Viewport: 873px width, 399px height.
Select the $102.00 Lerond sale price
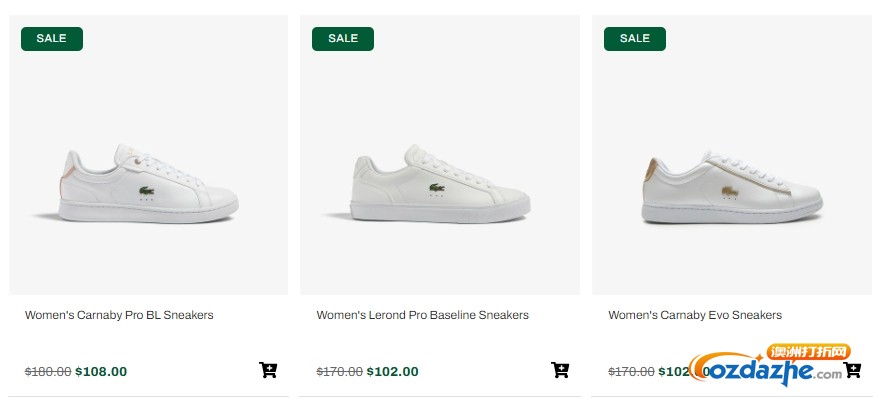(393, 371)
